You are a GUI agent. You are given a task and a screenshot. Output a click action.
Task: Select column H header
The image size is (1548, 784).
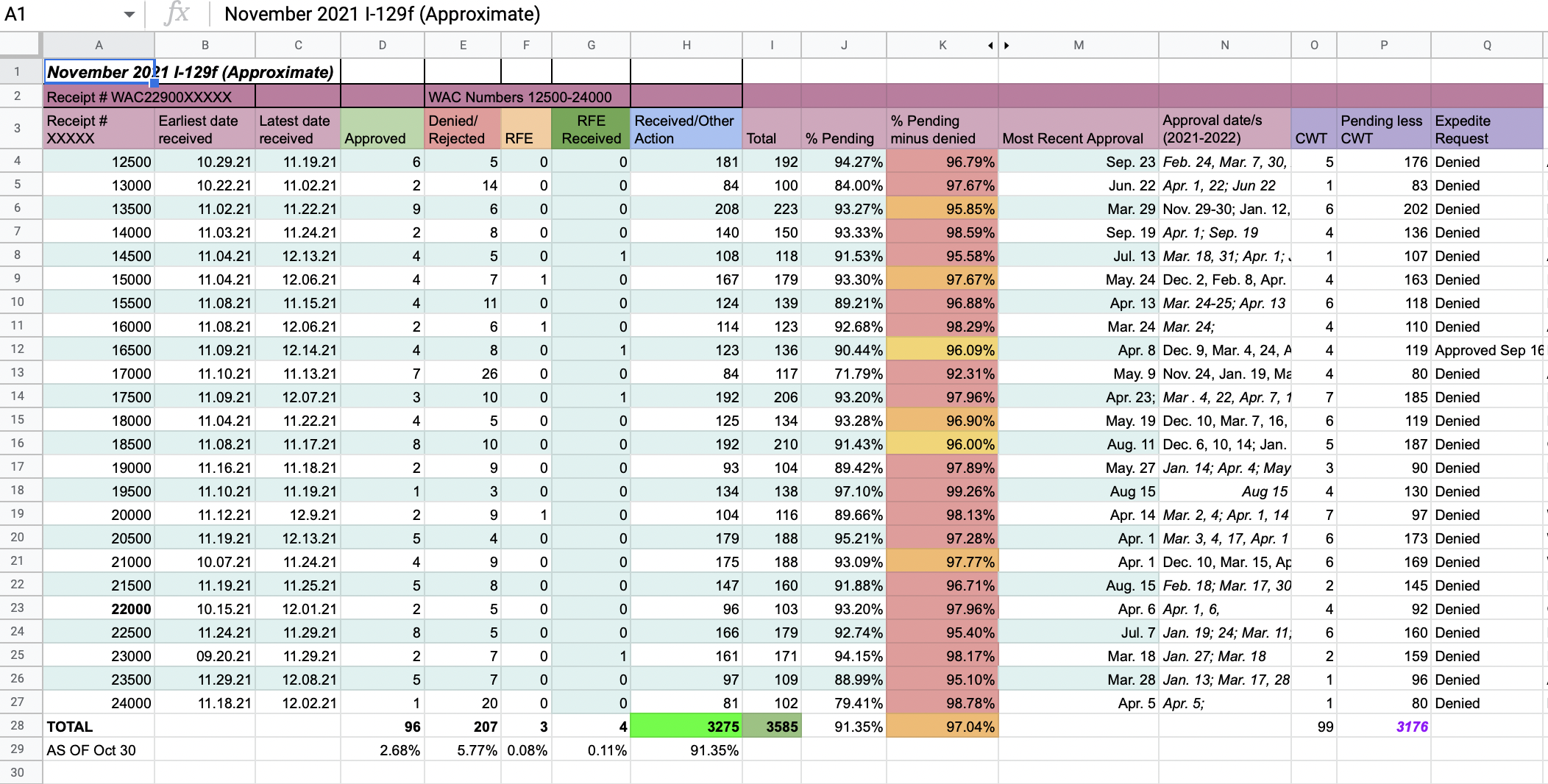pyautogui.click(x=686, y=46)
